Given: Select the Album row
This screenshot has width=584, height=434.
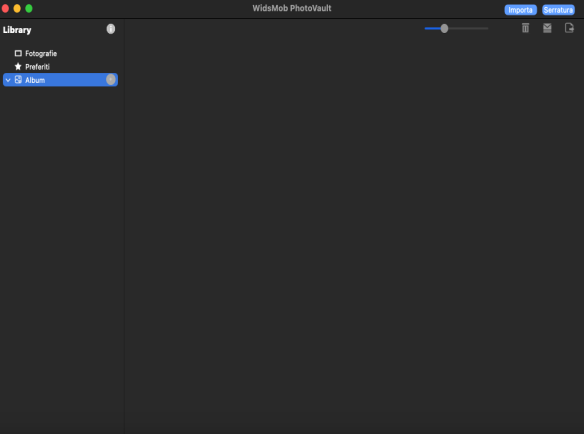Looking at the screenshot, I should click(60, 80).
